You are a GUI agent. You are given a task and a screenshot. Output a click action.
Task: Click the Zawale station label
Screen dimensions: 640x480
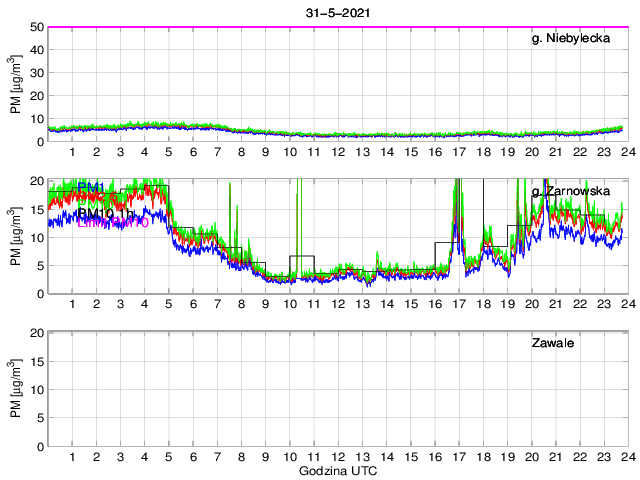pos(552,344)
